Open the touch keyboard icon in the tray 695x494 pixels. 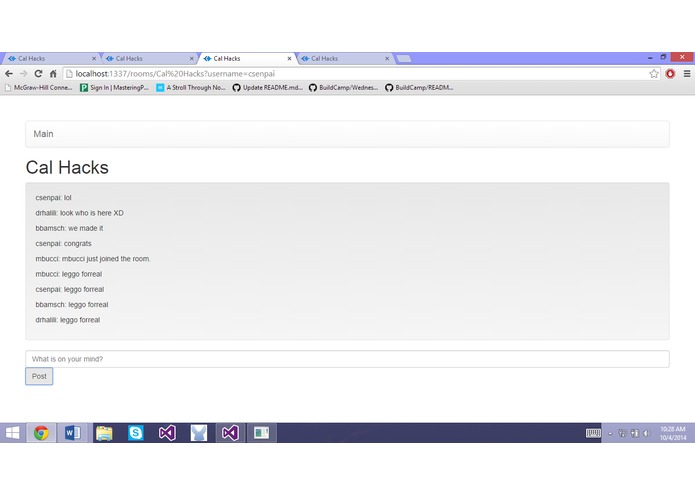click(593, 433)
